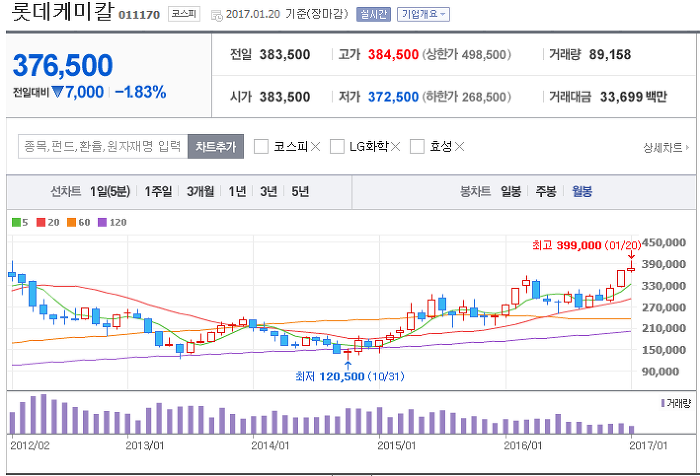Click the calendar icon before 2017.01.20
The width and height of the screenshot is (700, 476).
coord(217,16)
